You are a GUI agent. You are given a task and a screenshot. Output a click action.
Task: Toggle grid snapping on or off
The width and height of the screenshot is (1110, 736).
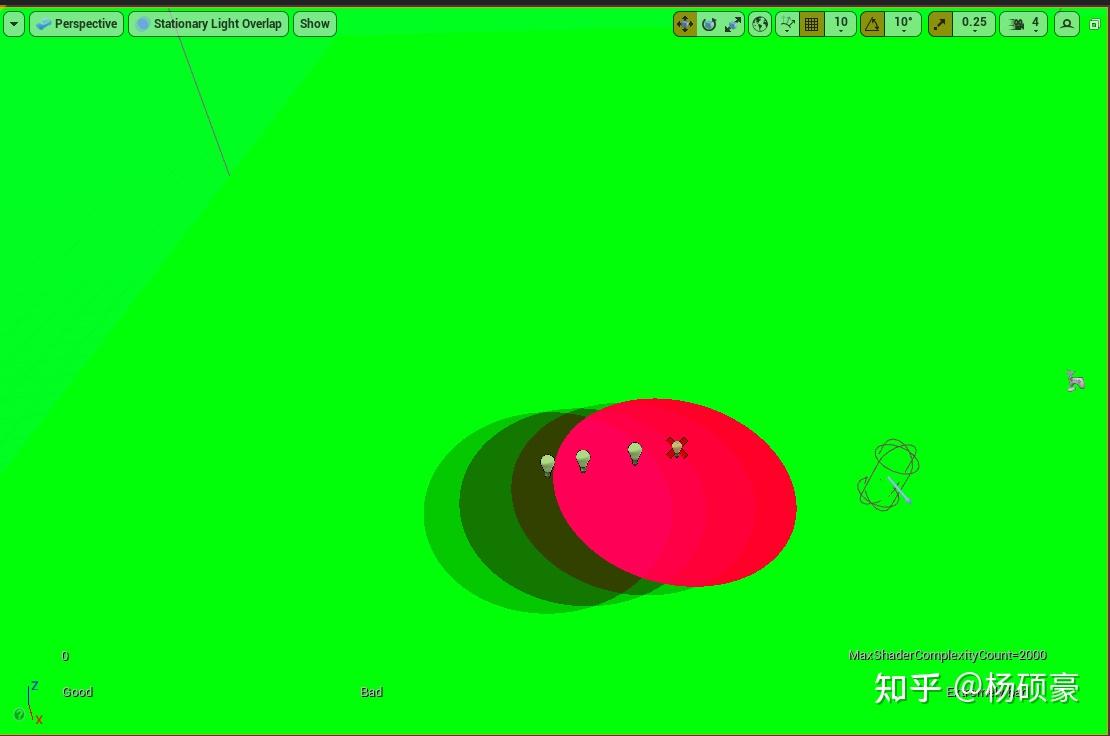coord(811,24)
